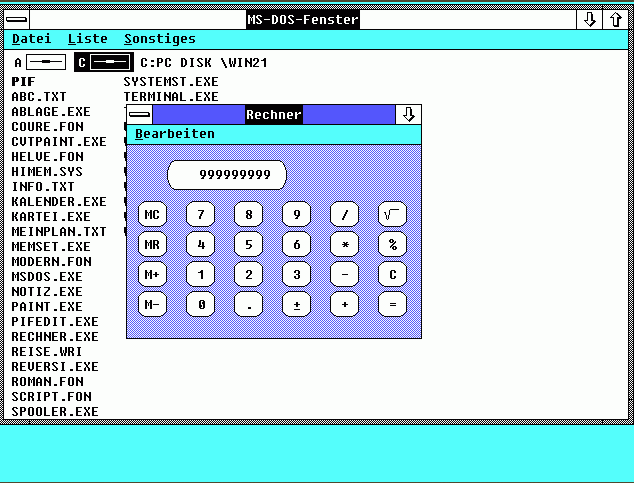The width and height of the screenshot is (634, 483).
Task: Select PAINT.EXE in file list
Action: [x=47, y=306]
